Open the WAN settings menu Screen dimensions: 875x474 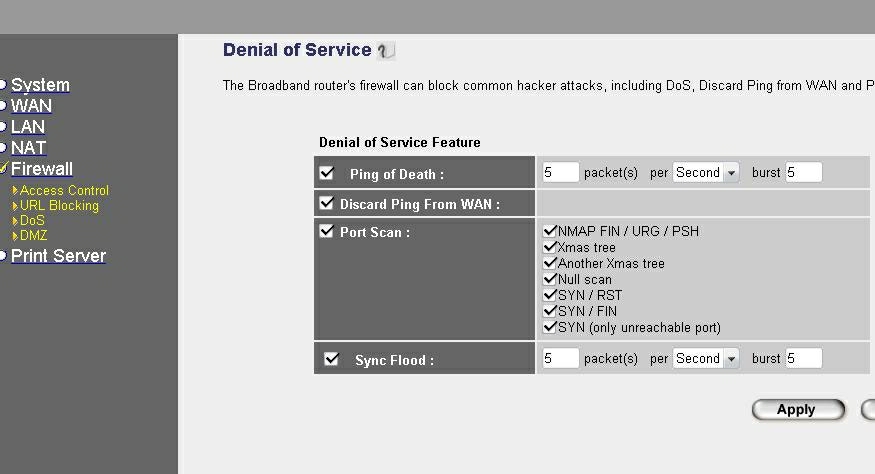tap(31, 106)
